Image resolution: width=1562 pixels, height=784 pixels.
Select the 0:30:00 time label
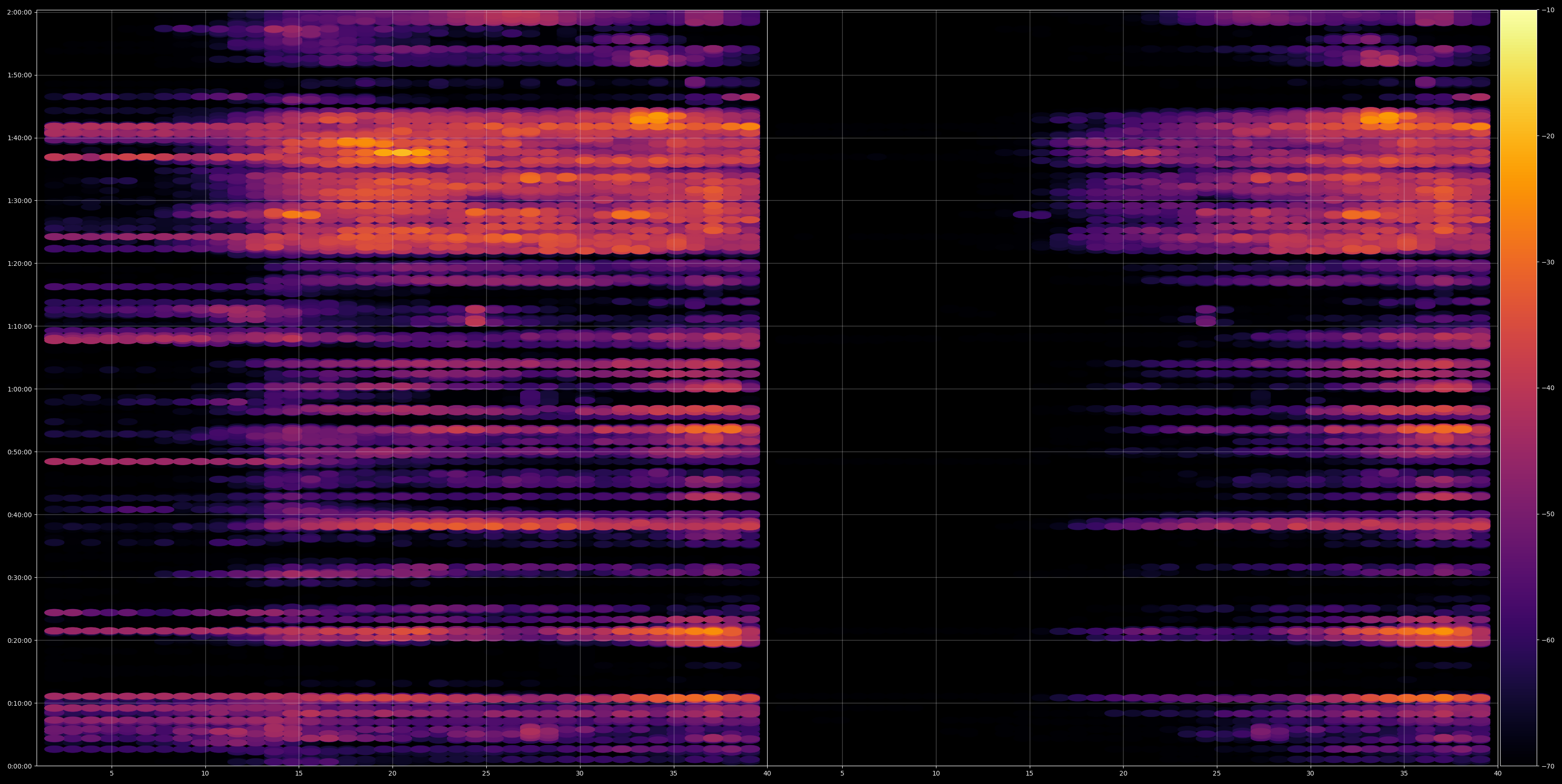(x=20, y=578)
